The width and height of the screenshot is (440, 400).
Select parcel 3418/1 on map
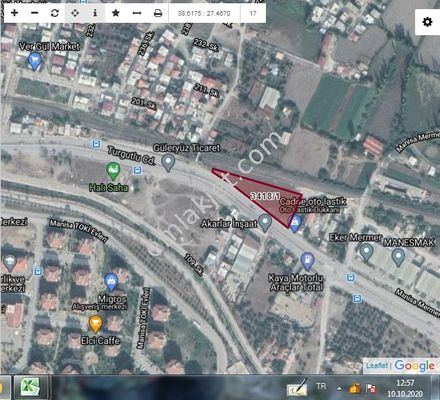pyautogui.click(x=265, y=196)
